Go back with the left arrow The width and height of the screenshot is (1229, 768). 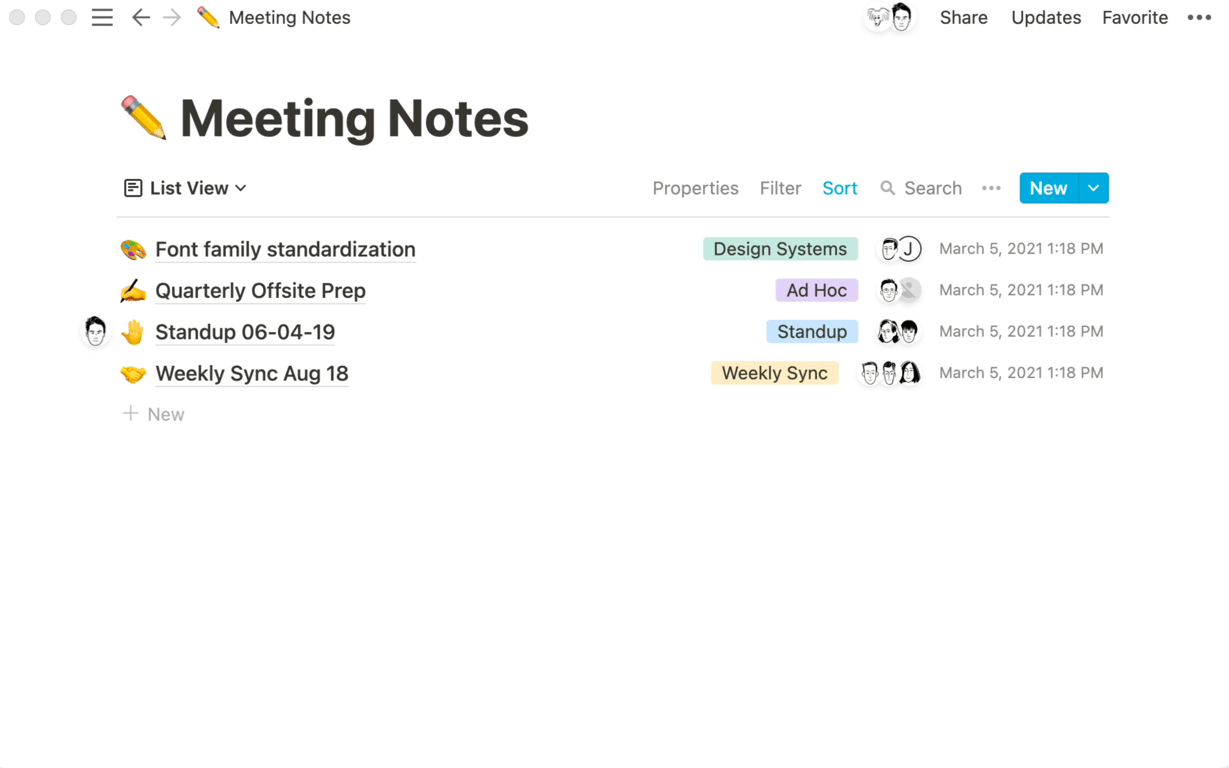click(141, 18)
